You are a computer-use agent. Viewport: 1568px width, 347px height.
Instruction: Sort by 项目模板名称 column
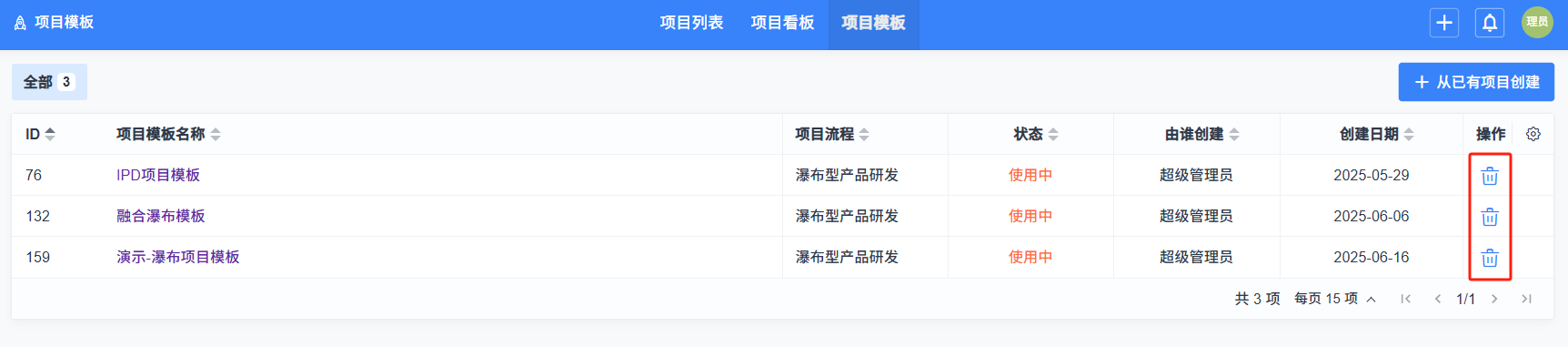coord(216,134)
